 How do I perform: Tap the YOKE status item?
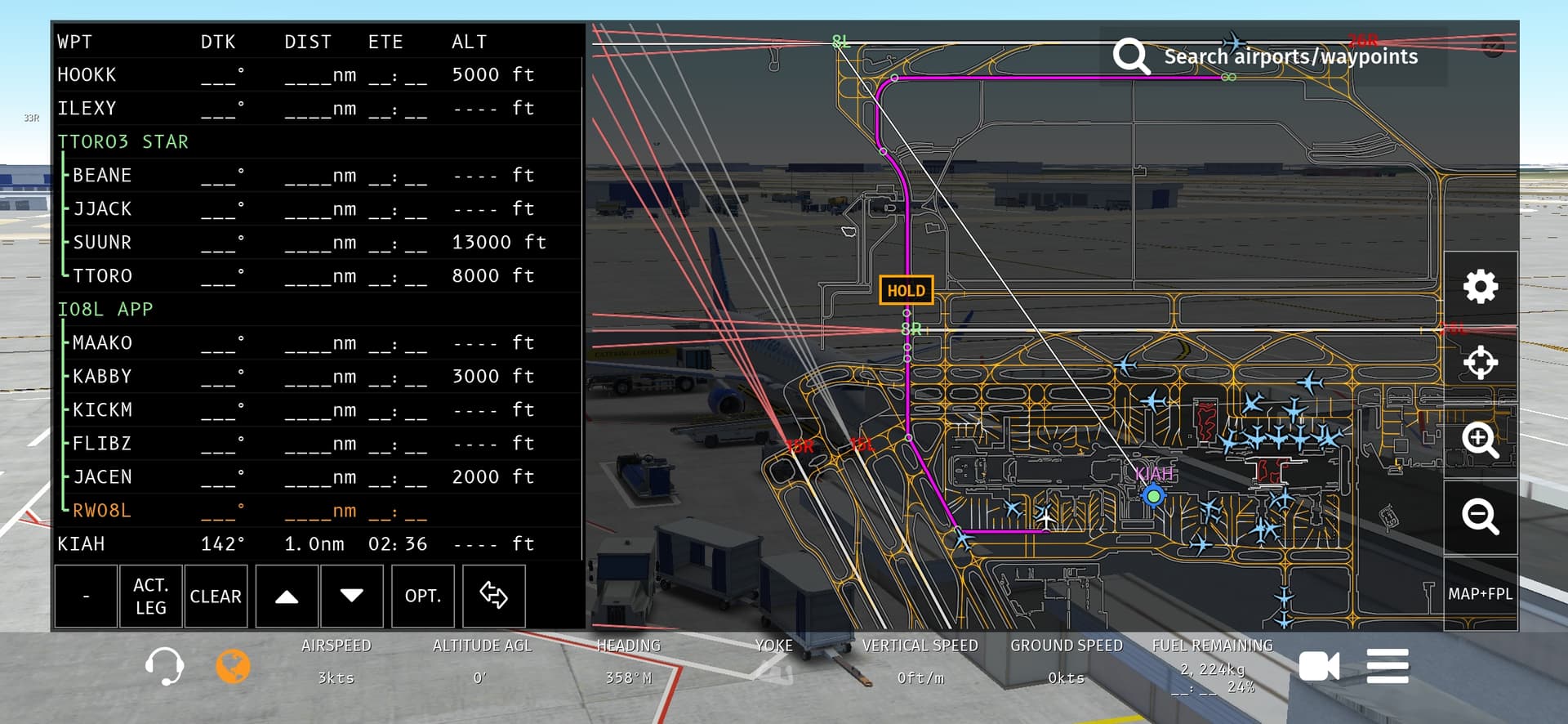point(773,646)
